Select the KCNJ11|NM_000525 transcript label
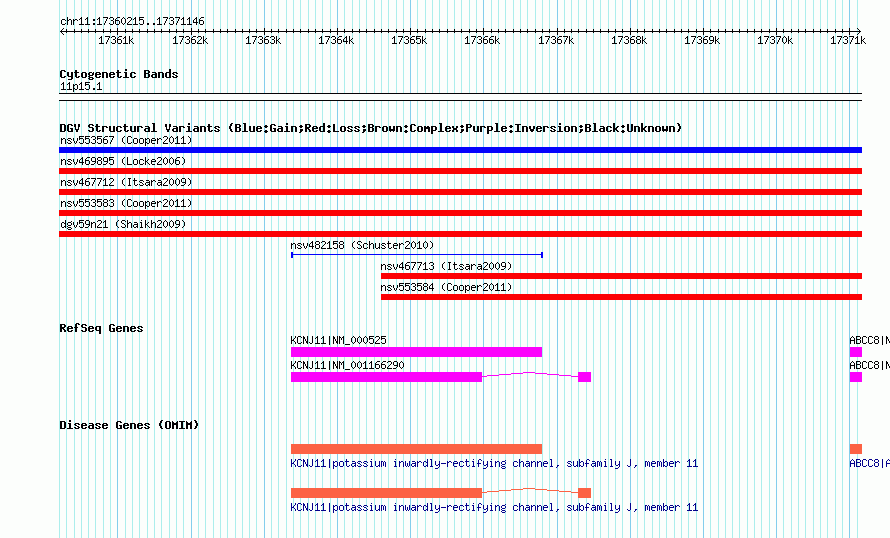 point(338,341)
